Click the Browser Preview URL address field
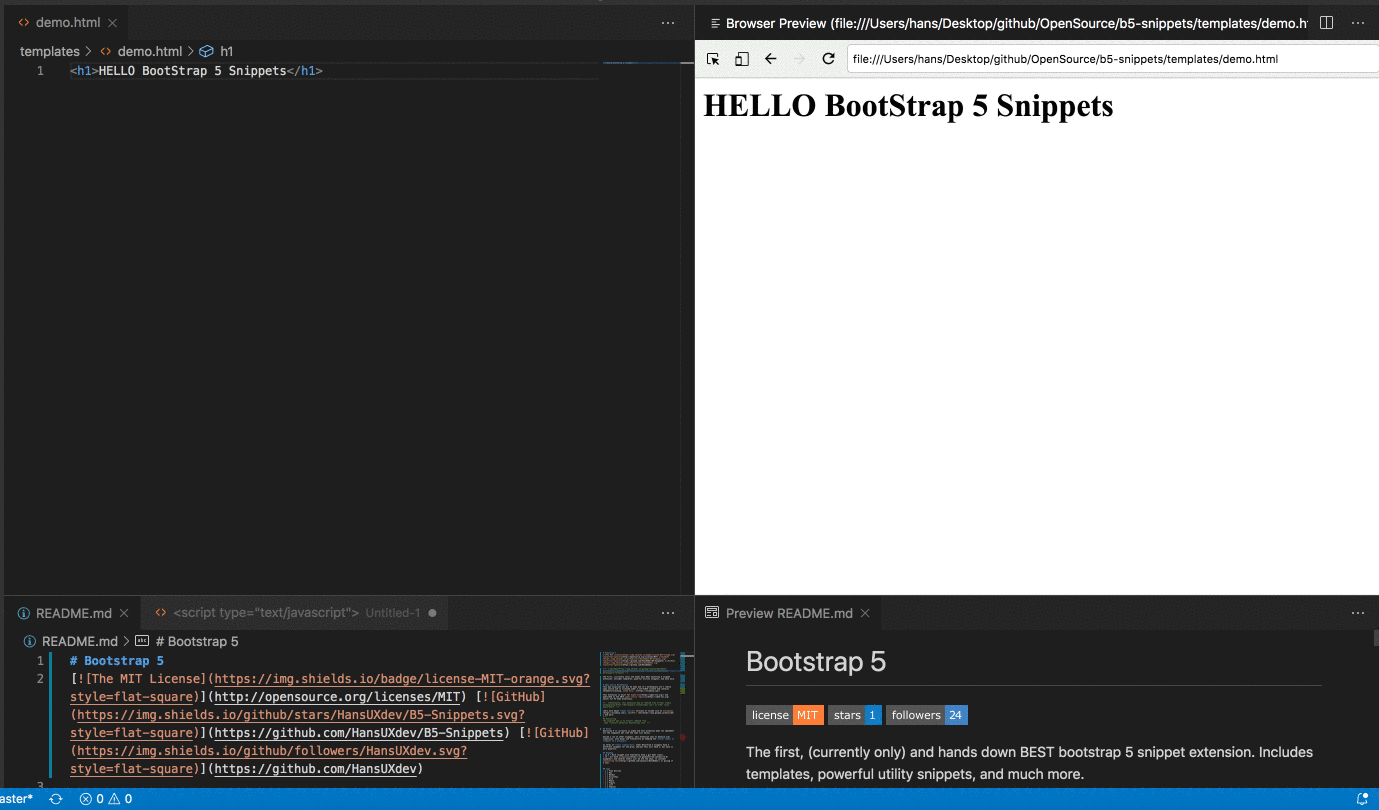Screen dimensions: 1379x810 point(1112,59)
